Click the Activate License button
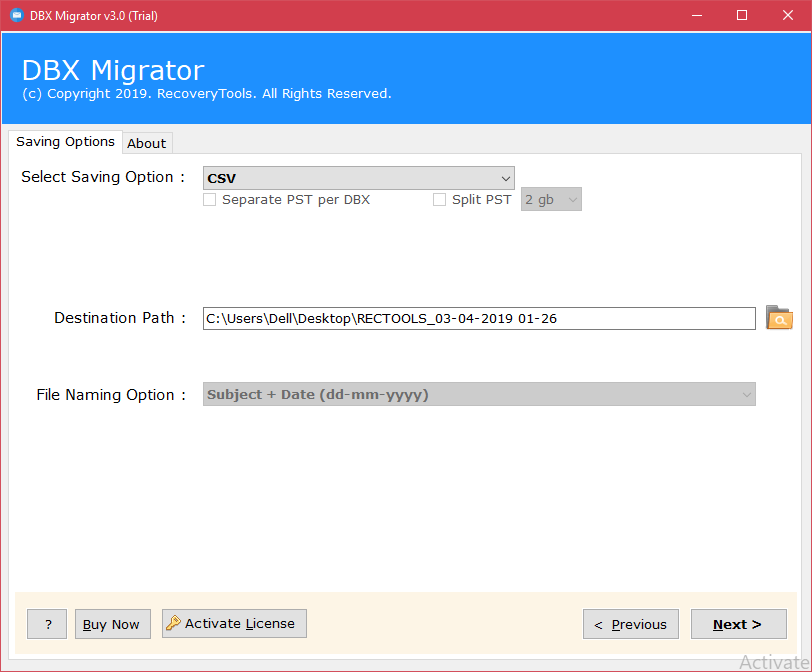812x672 pixels. click(x=234, y=623)
